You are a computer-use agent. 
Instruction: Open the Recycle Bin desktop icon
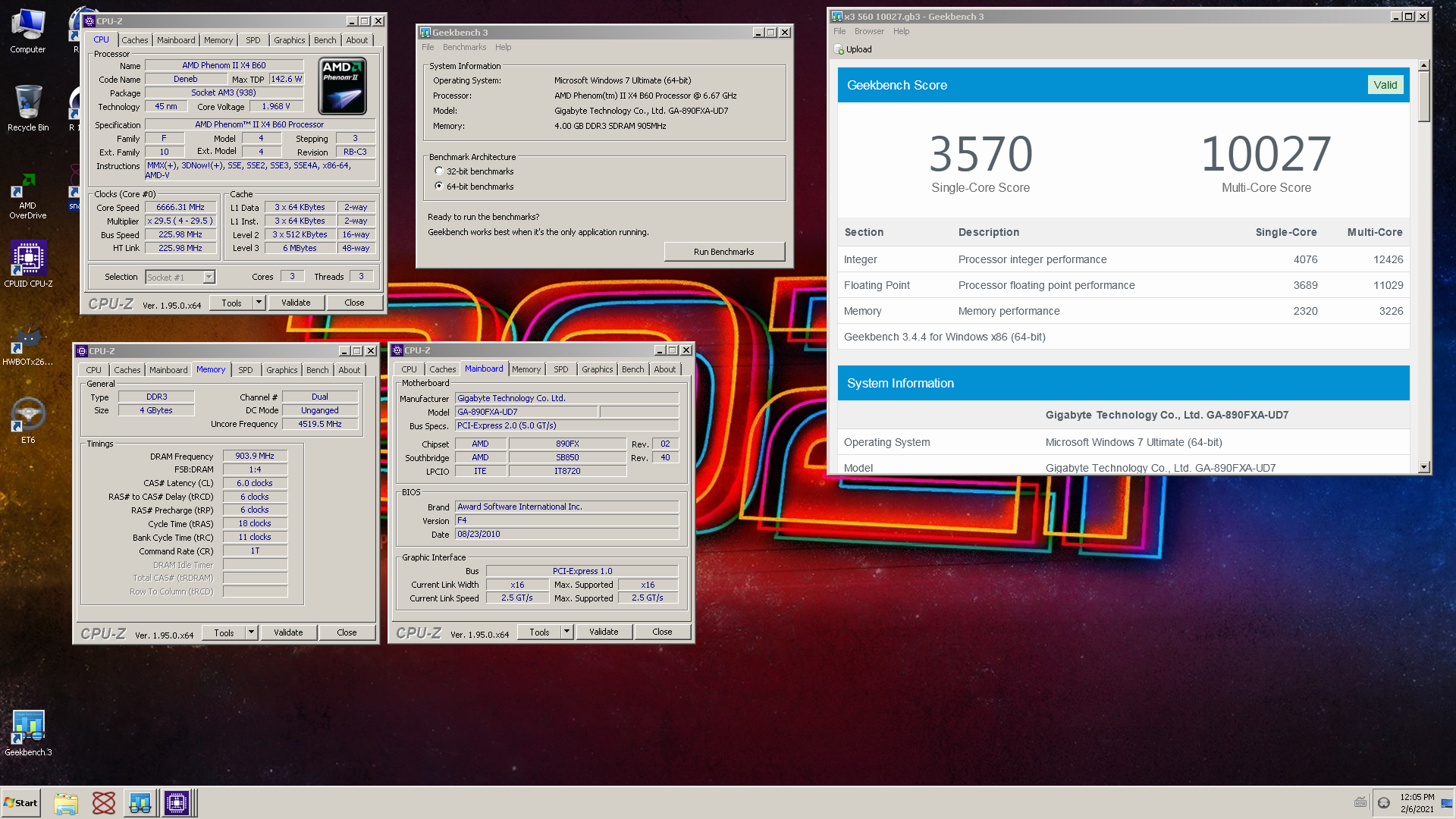28,108
